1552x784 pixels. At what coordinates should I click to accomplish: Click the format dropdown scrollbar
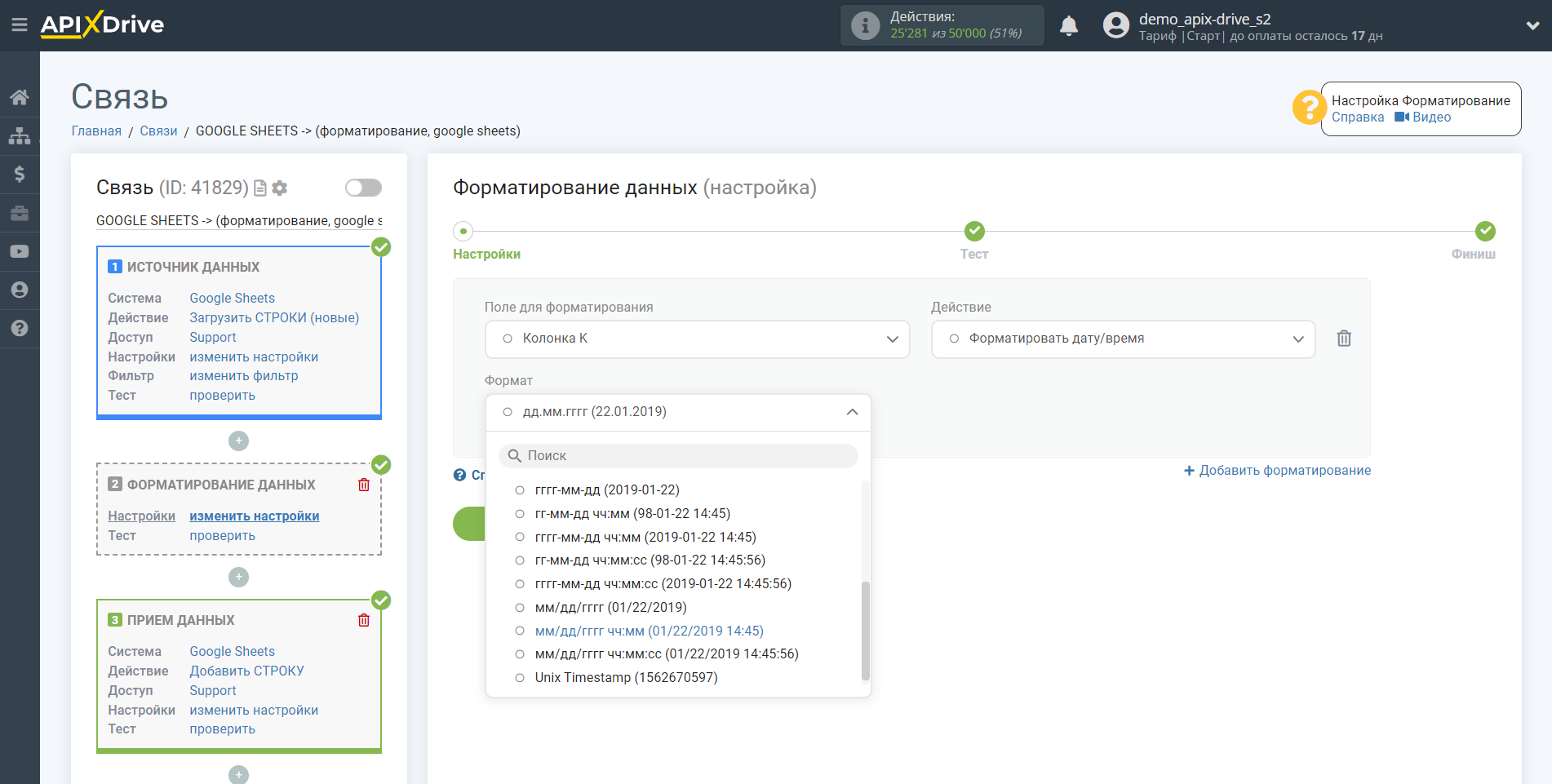[x=866, y=630]
